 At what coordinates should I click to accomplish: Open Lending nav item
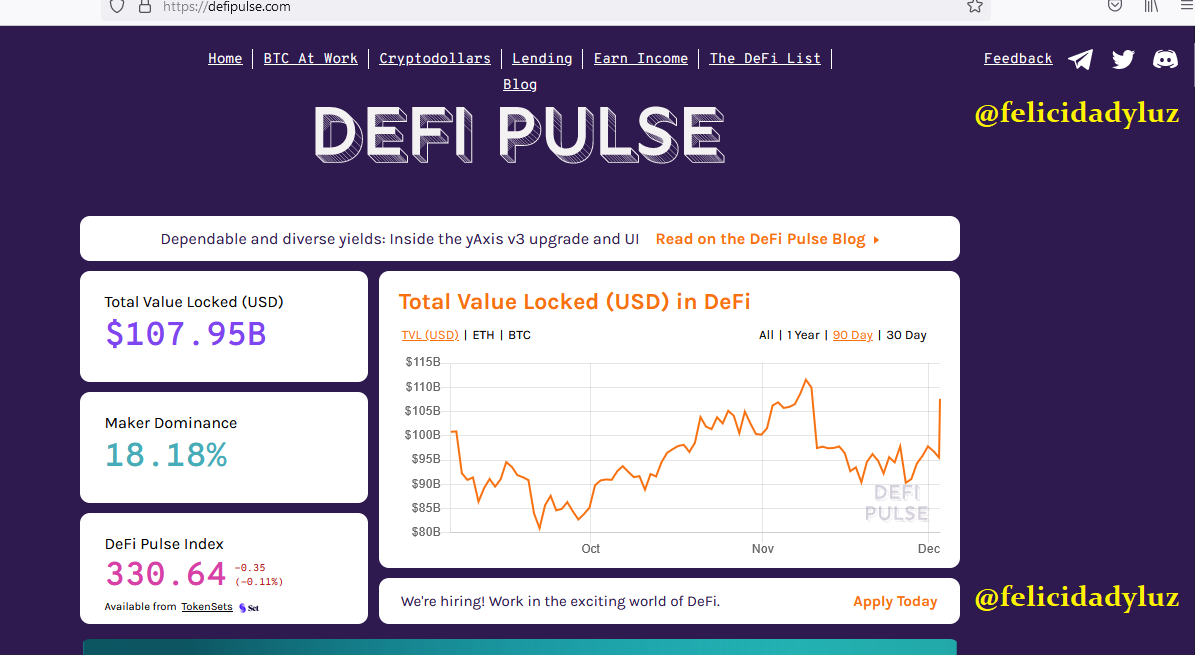(x=542, y=59)
